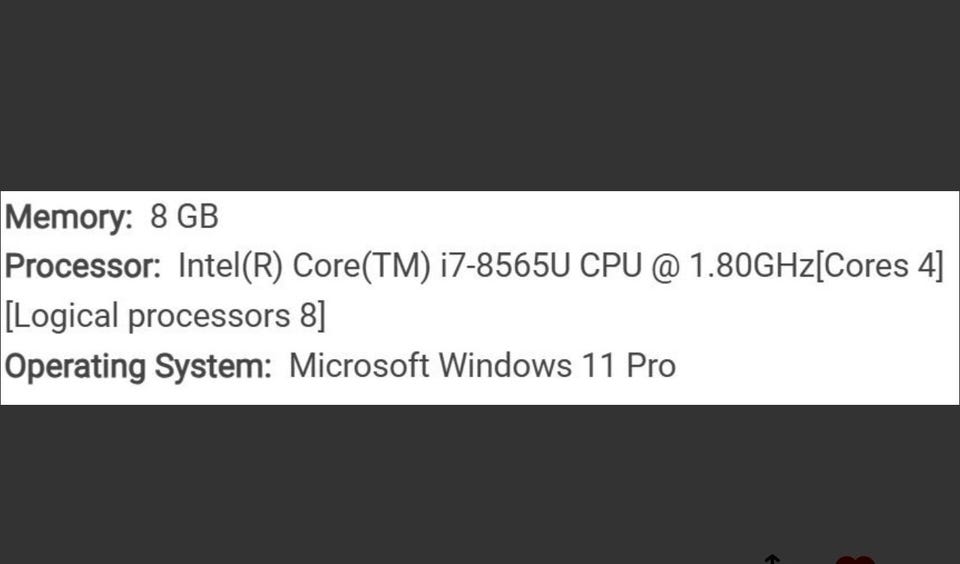Screen dimensions: 960x564
Task: Click the word "Microsoft"
Action: click(x=359, y=366)
